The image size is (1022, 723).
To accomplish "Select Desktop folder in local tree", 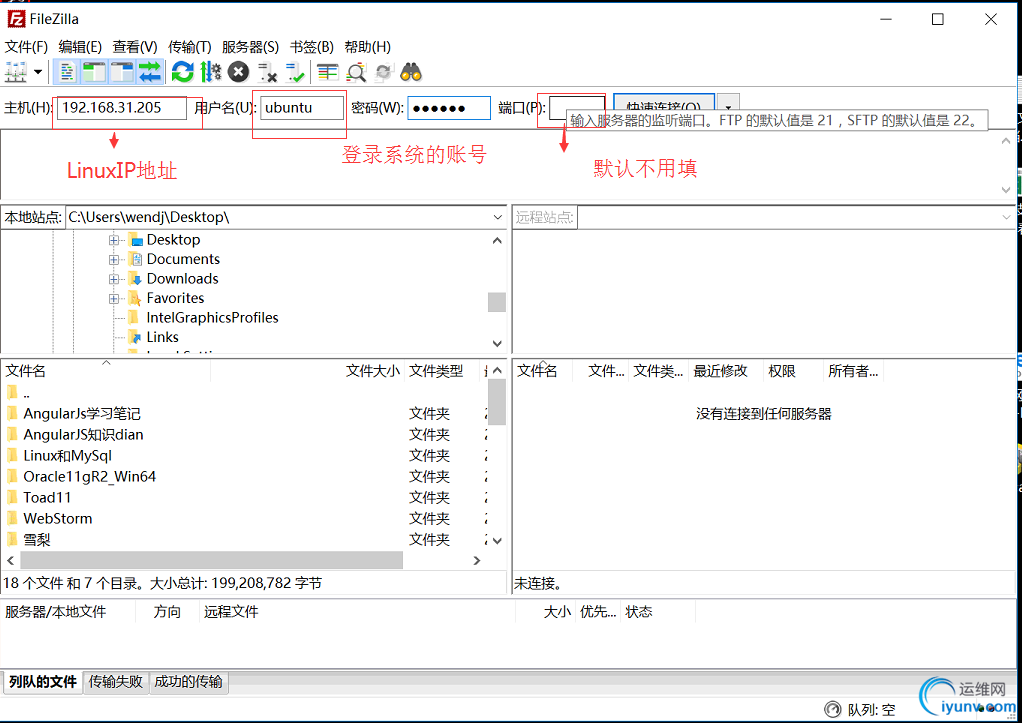I will (173, 240).
